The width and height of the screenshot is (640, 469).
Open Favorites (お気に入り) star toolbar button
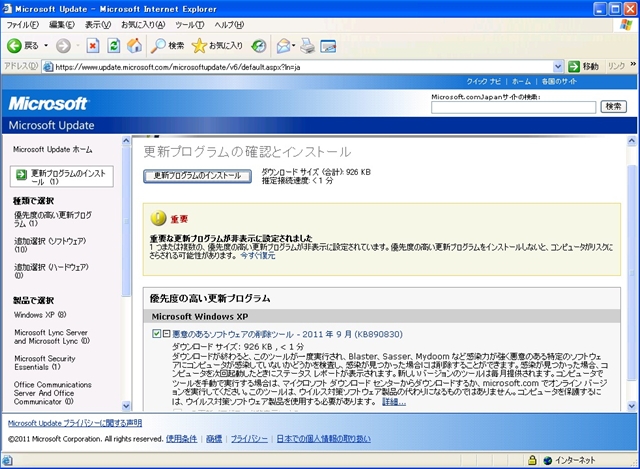pos(217,46)
